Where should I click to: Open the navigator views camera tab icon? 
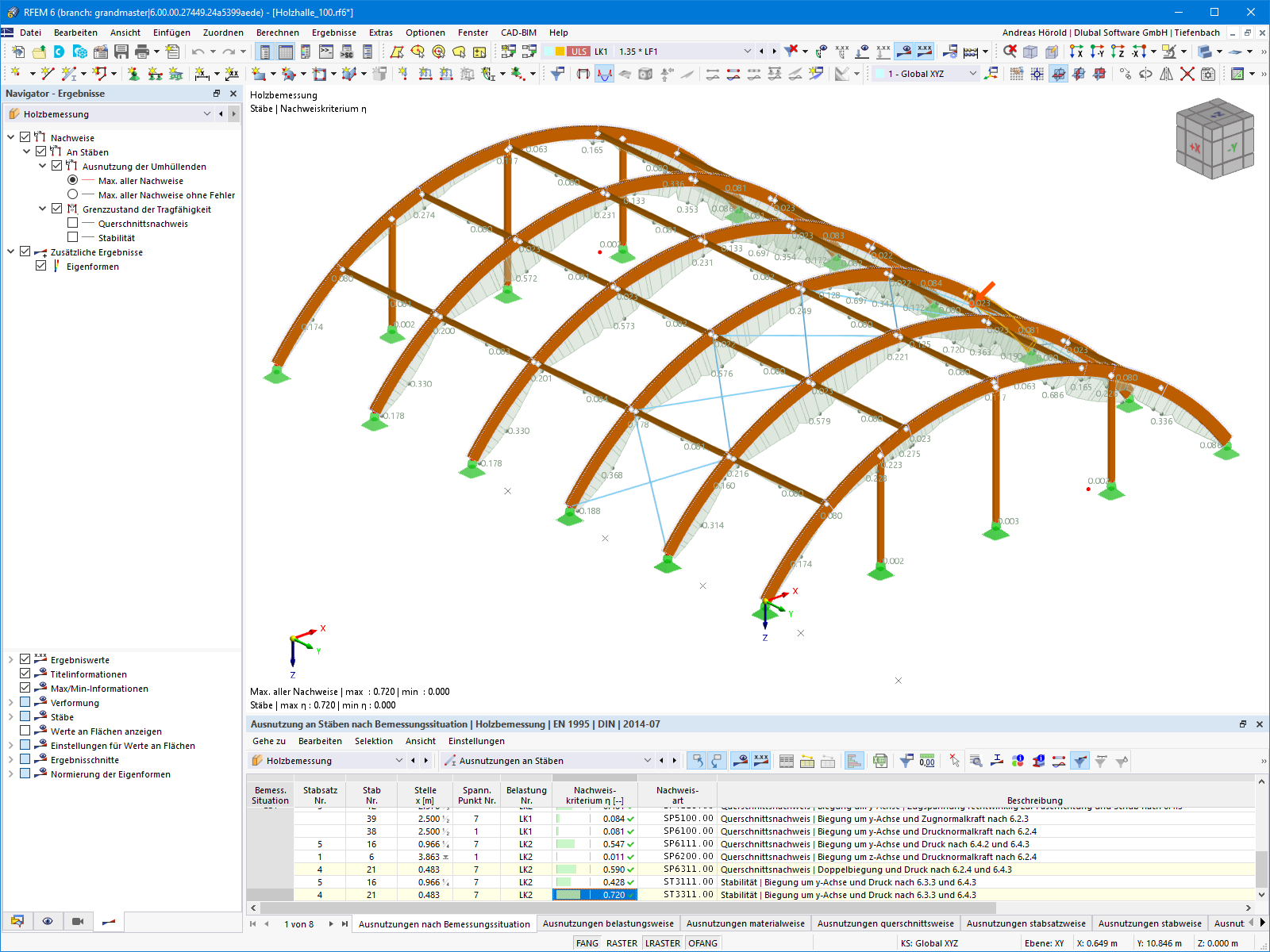[78, 921]
